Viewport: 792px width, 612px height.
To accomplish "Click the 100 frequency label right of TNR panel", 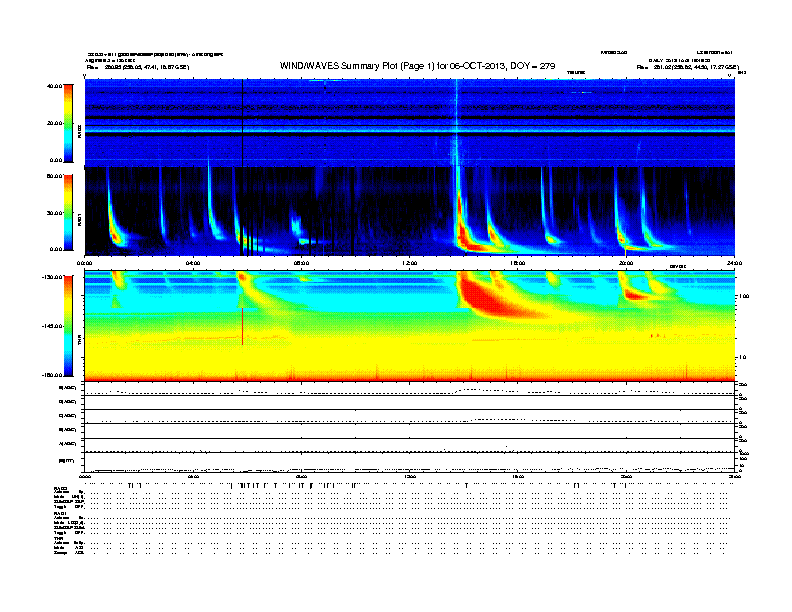I will coord(744,296).
